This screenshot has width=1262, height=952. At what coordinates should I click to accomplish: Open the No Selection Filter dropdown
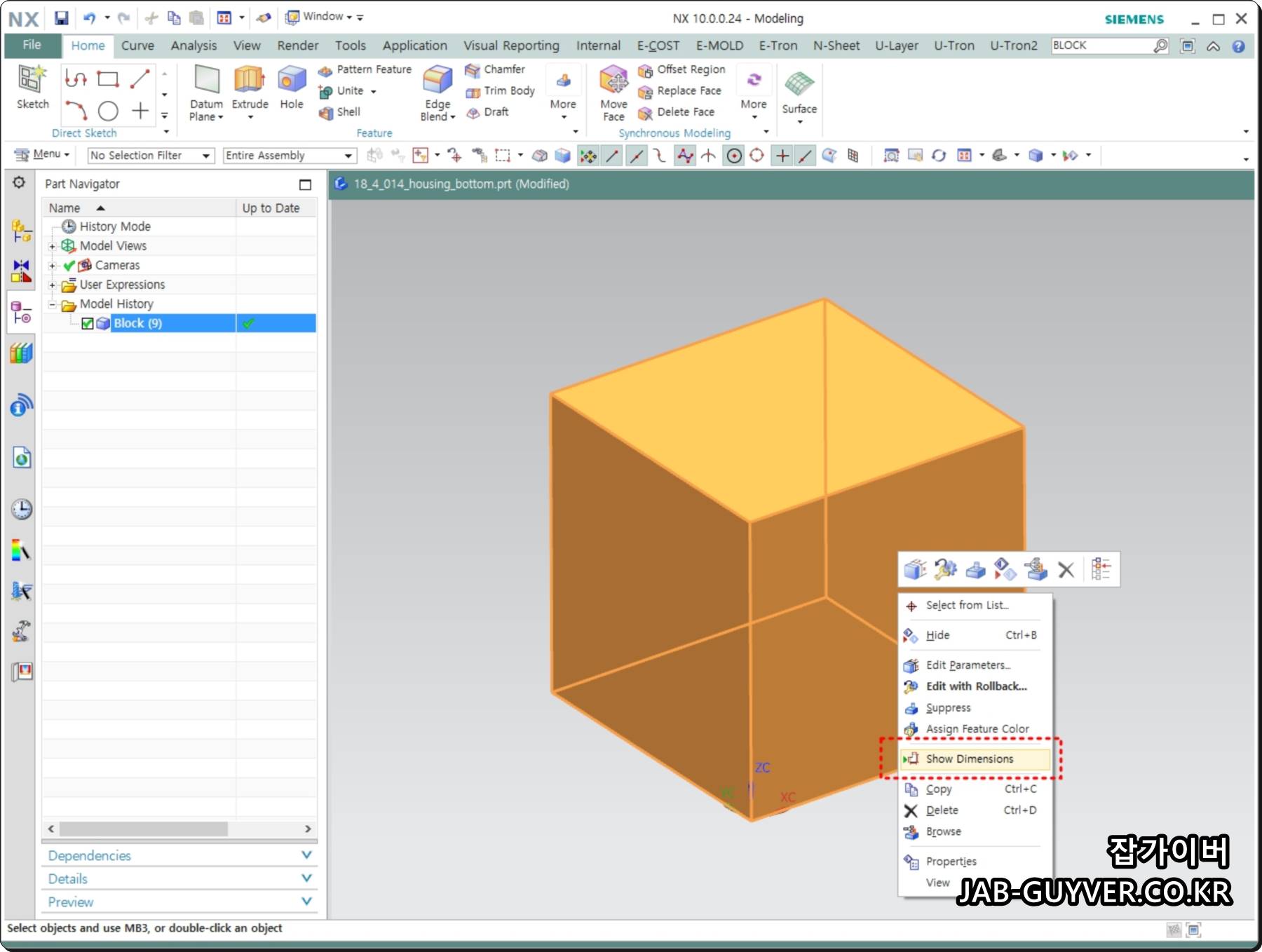pyautogui.click(x=150, y=156)
